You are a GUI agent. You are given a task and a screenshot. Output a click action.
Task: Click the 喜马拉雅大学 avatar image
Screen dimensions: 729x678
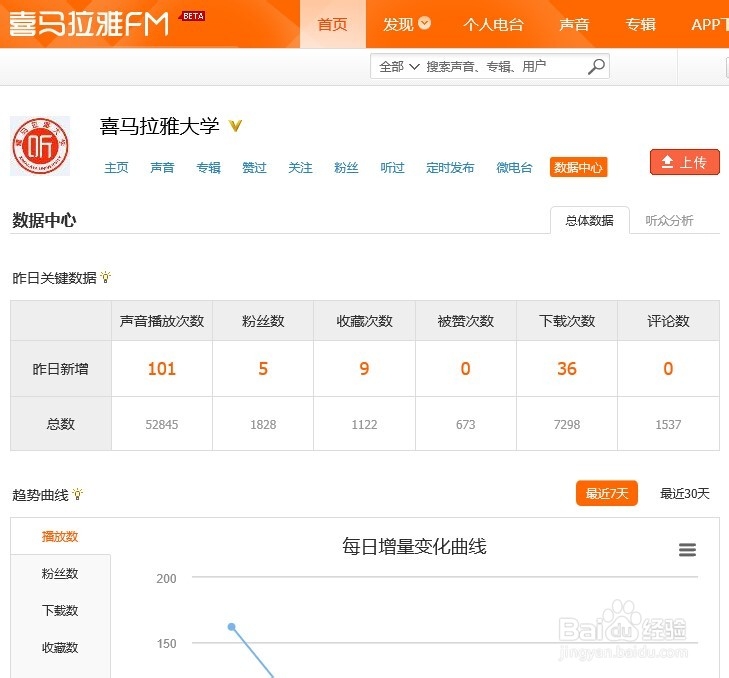40,146
